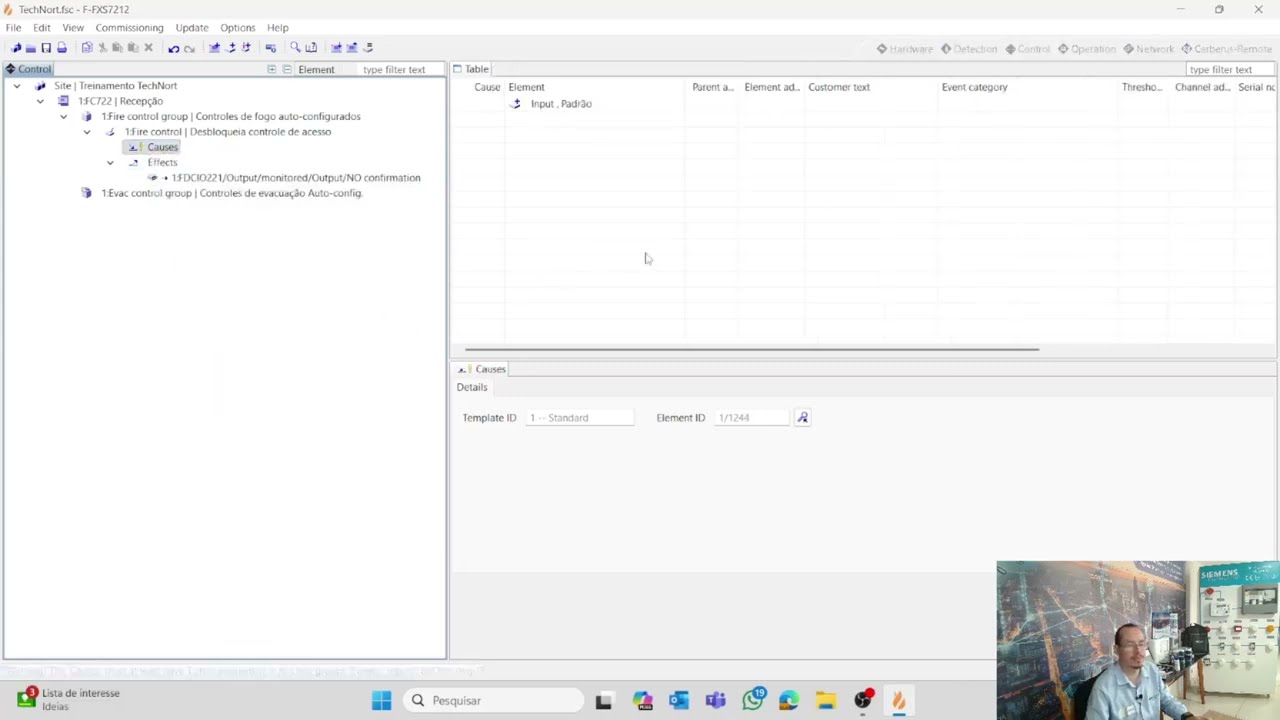Click the Lista de interesse widget
The height and width of the screenshot is (720, 1280).
(68, 699)
